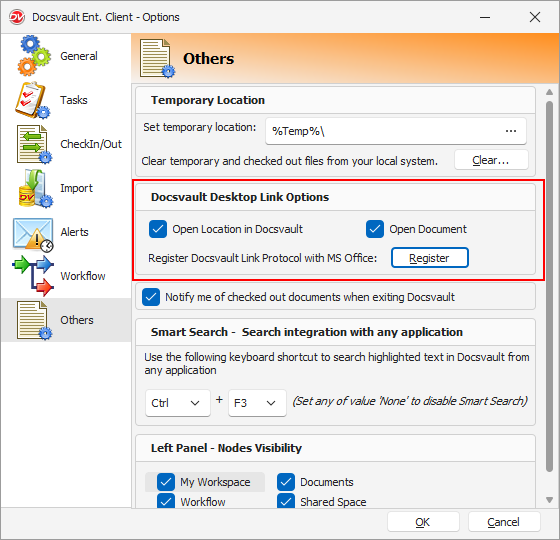The image size is (560, 540).
Task: Click the Workflow arrows icon
Action: [33, 276]
